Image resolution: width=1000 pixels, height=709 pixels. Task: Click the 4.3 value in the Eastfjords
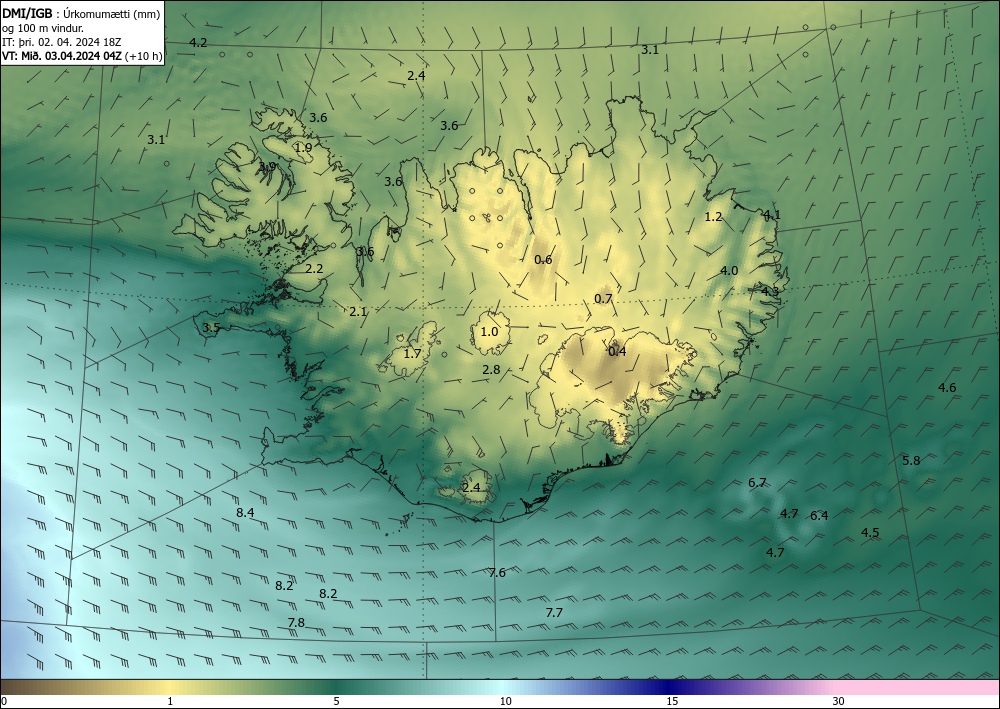(x=770, y=291)
